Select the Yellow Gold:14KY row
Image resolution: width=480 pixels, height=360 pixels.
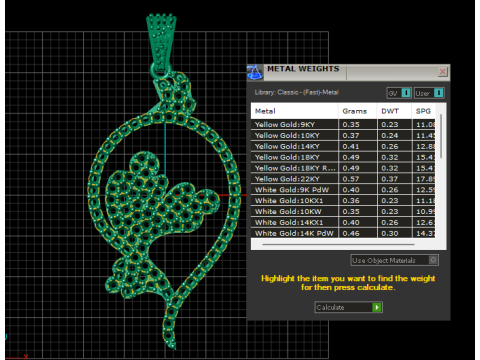[343, 146]
